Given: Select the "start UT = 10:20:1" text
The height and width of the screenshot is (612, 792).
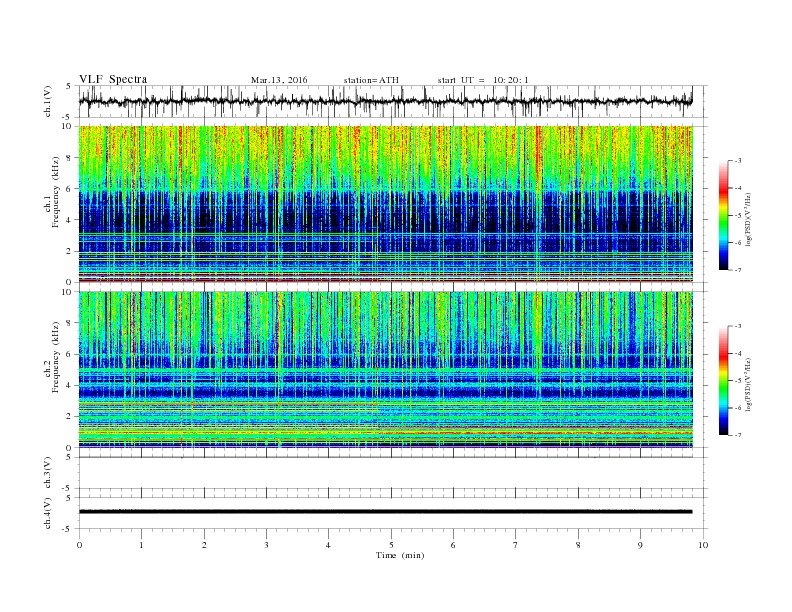Looking at the screenshot, I should [x=483, y=80].
